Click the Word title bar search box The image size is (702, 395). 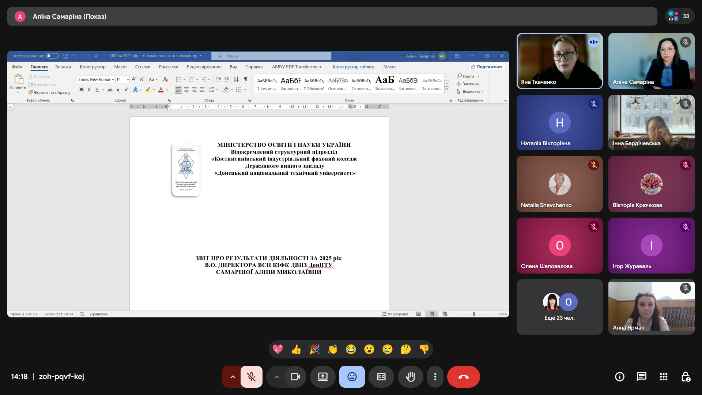click(x=271, y=56)
